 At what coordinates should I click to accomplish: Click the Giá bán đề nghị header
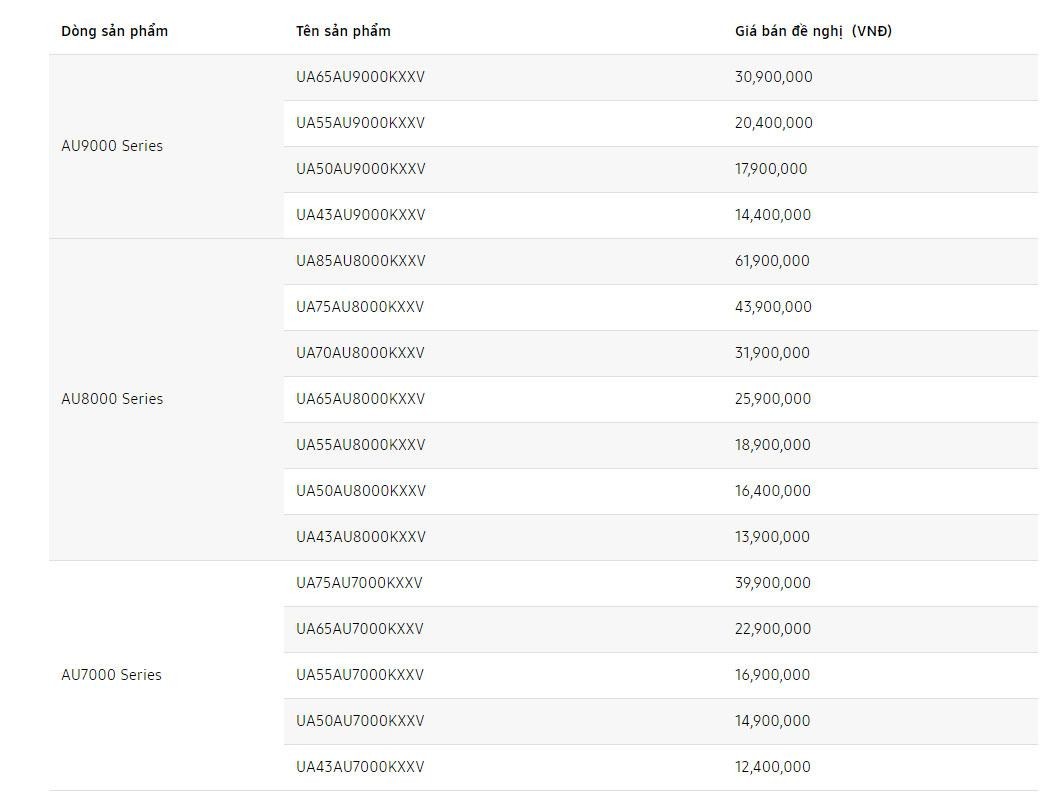pyautogui.click(x=813, y=31)
